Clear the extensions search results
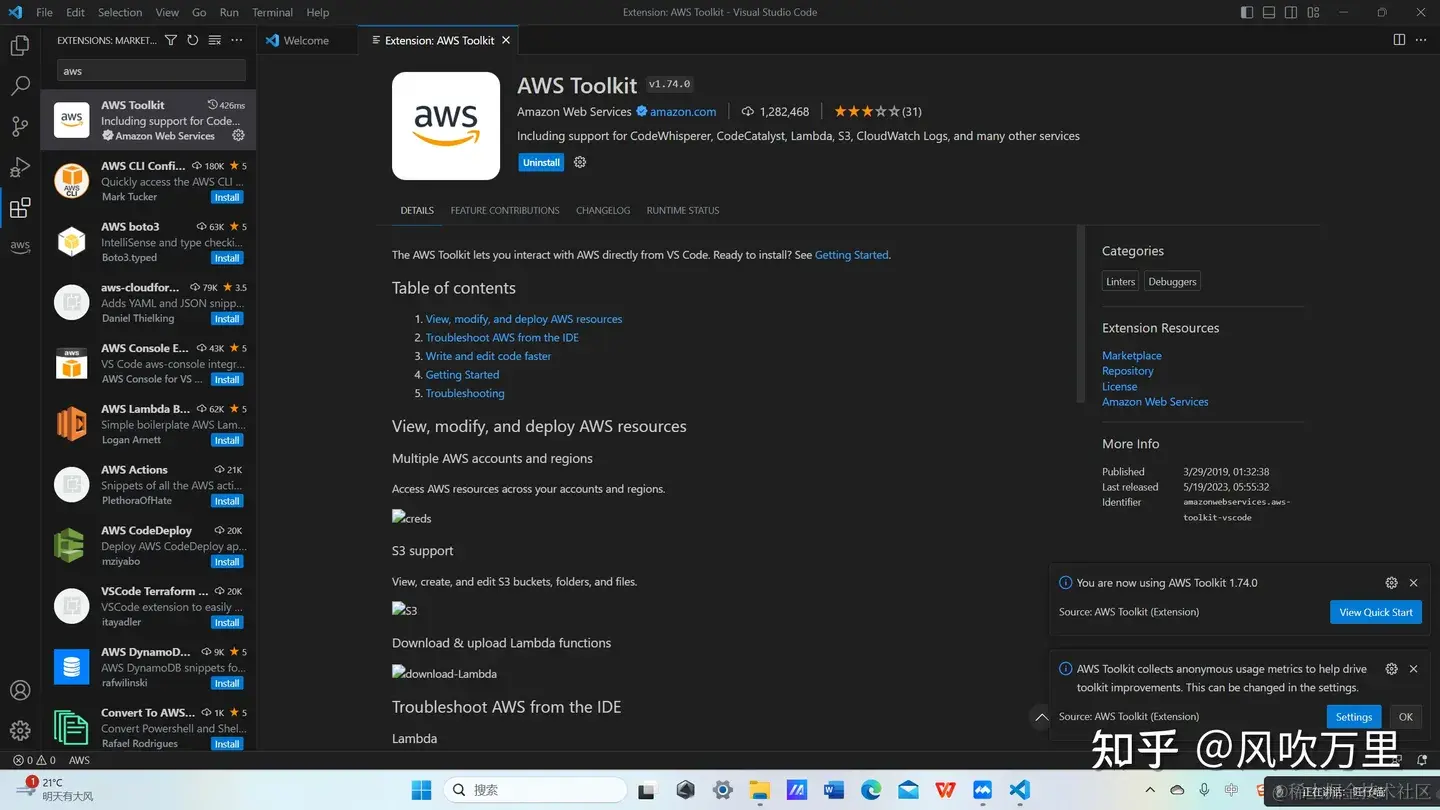The height and width of the screenshot is (810, 1440). pyautogui.click(x=215, y=40)
